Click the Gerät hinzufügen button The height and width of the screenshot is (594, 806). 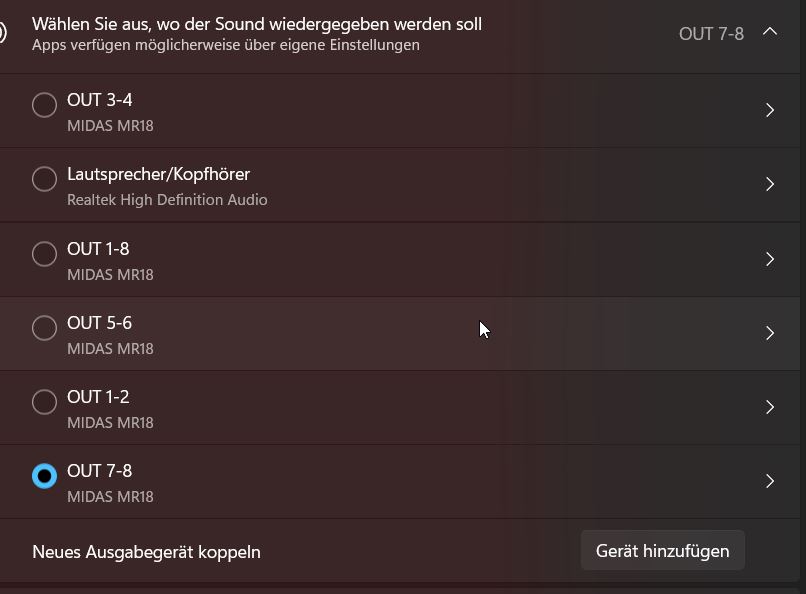click(x=663, y=551)
